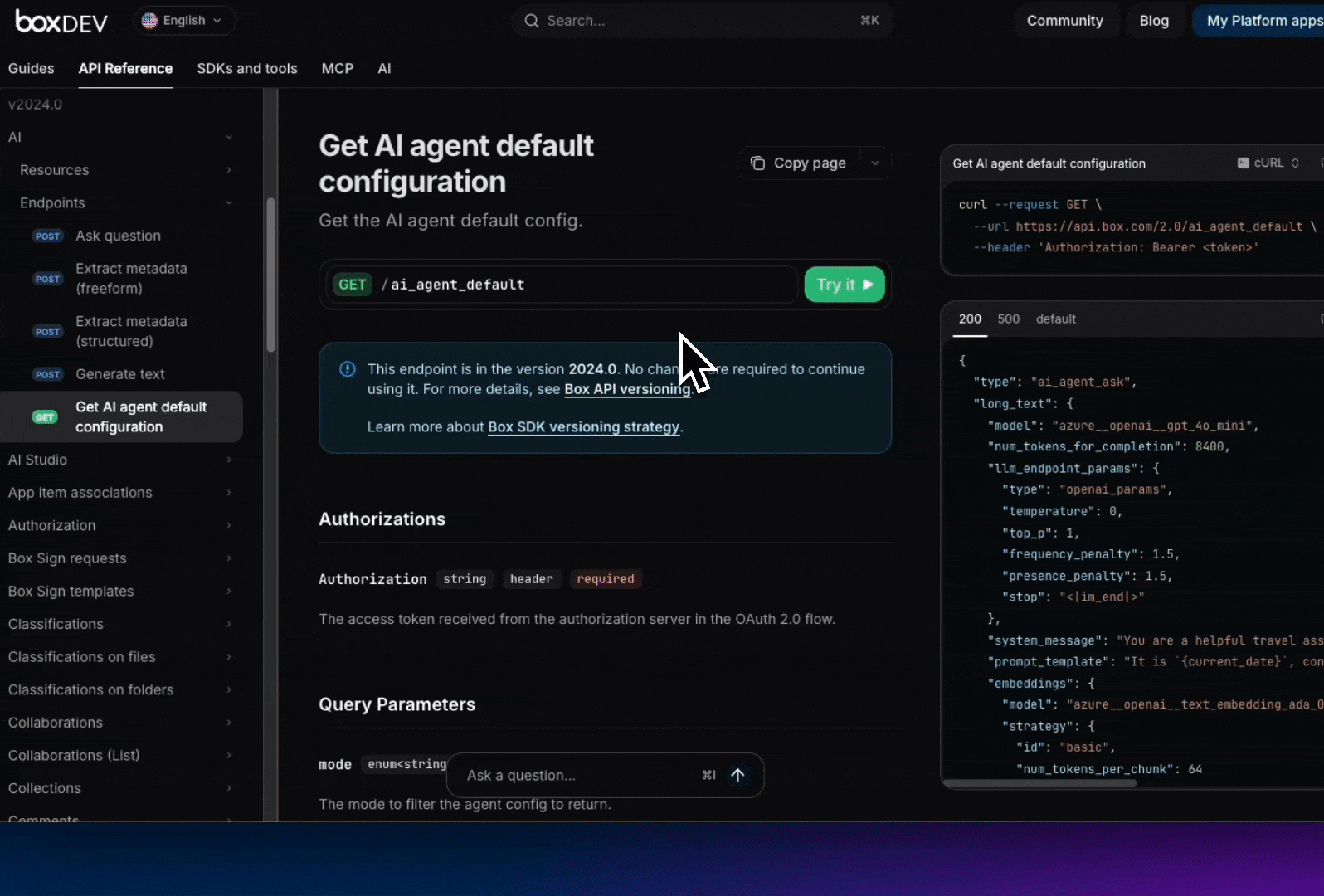The height and width of the screenshot is (896, 1324).
Task: Switch to the API Reference tab
Action: coord(125,68)
